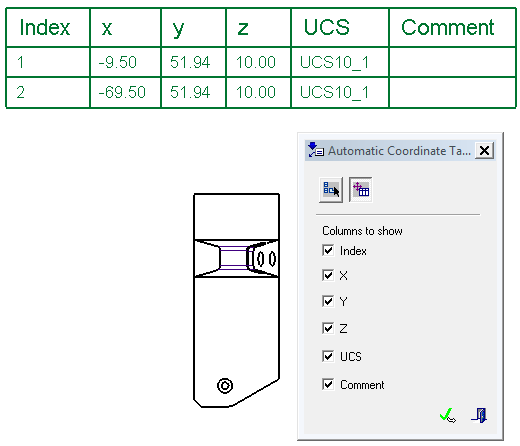Disable the Z column checkbox
520x446 pixels.
pyautogui.click(x=328, y=328)
